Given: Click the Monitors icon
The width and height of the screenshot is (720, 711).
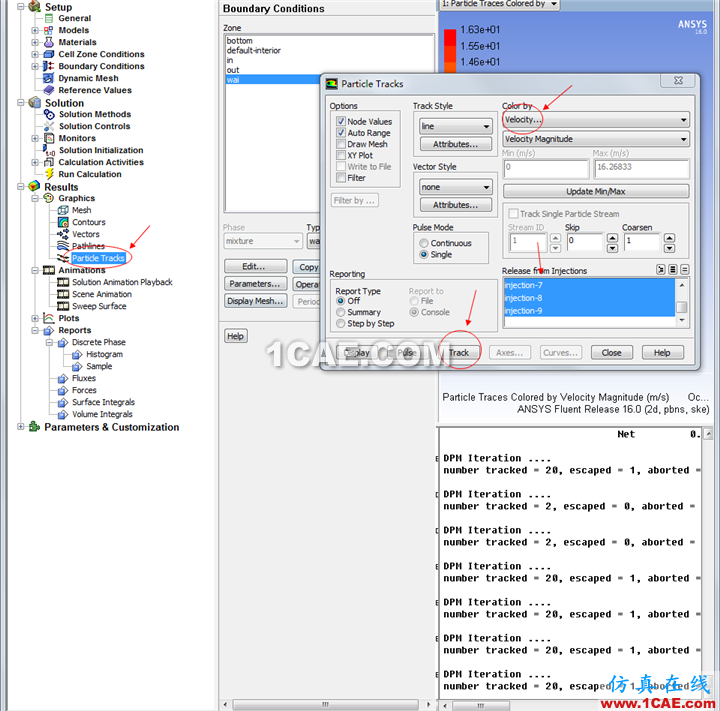Looking at the screenshot, I should [49, 138].
